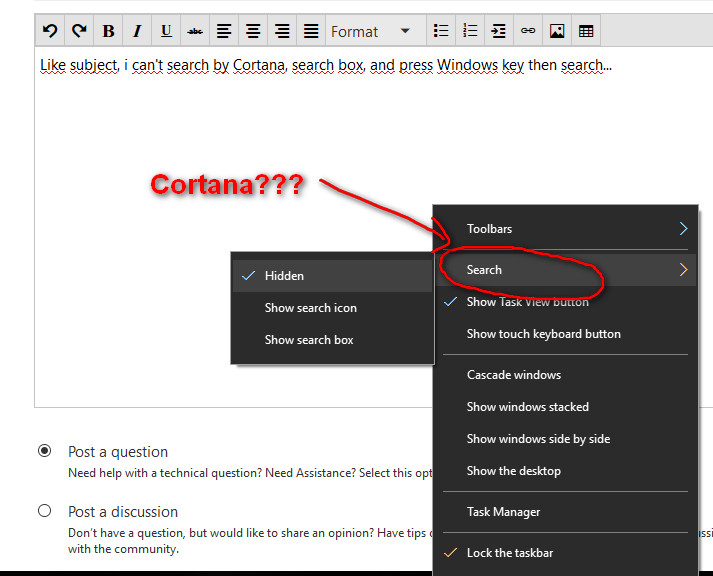Insert a numbered list
The width and height of the screenshot is (713, 576).
click(470, 31)
